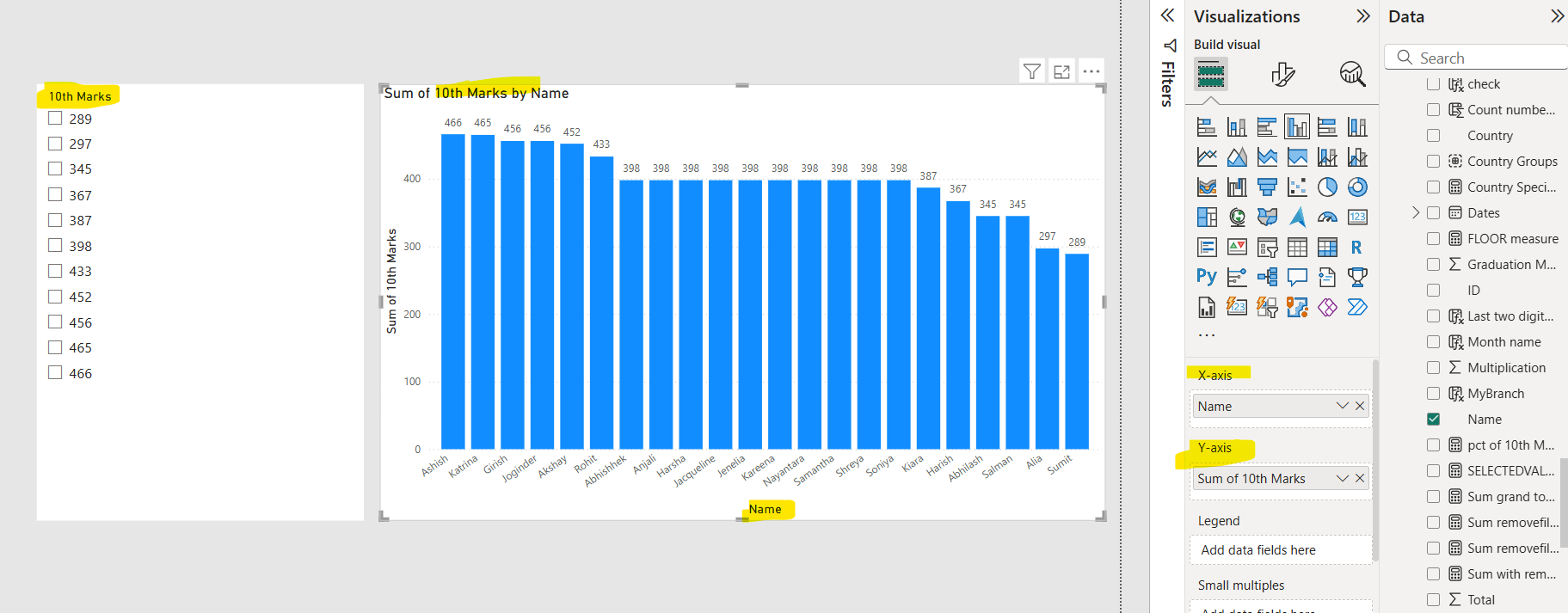Image resolution: width=1568 pixels, height=613 pixels.
Task: Remove Name field from X-axis
Action: tap(1360, 406)
